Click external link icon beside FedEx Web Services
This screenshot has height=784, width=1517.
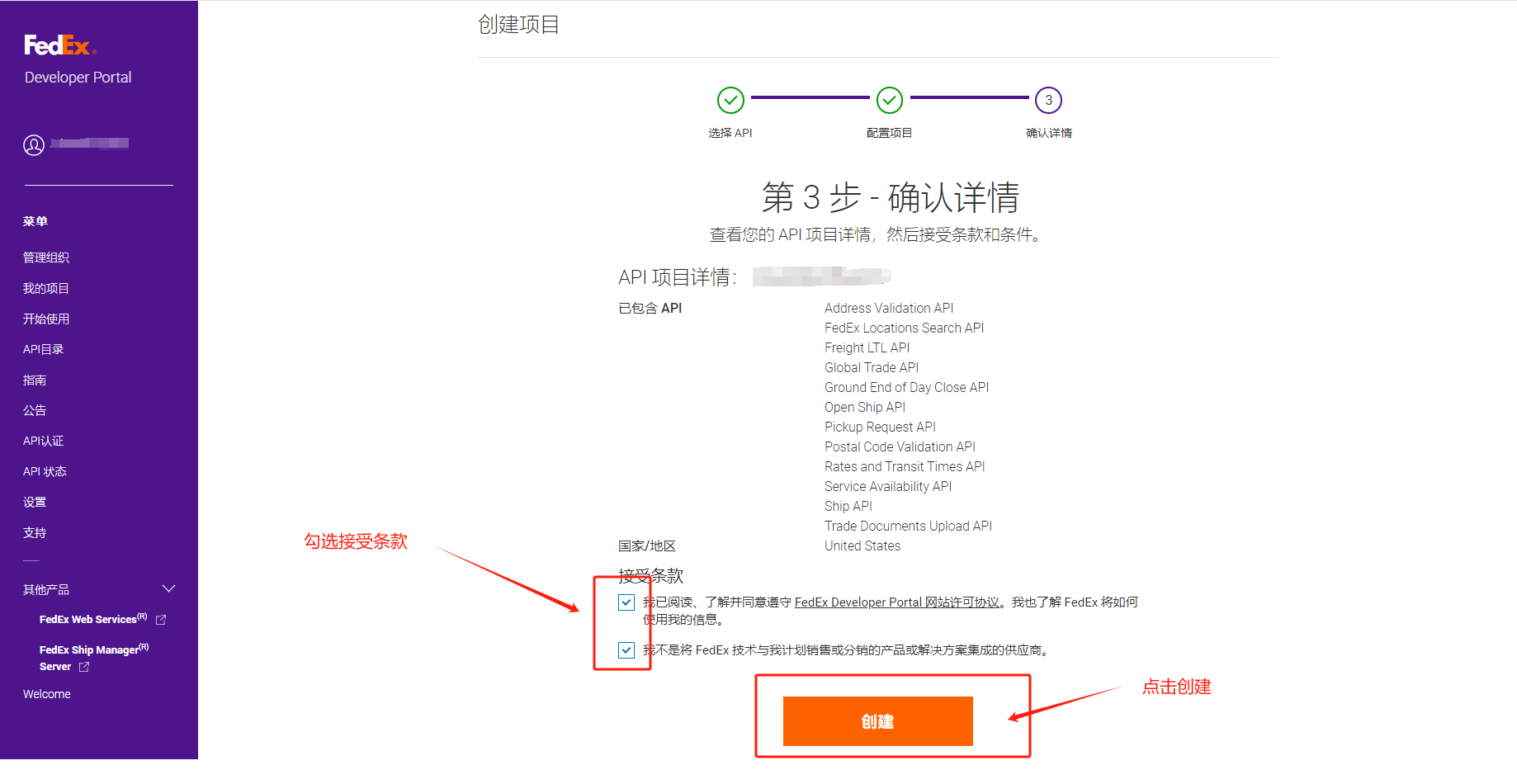click(161, 620)
